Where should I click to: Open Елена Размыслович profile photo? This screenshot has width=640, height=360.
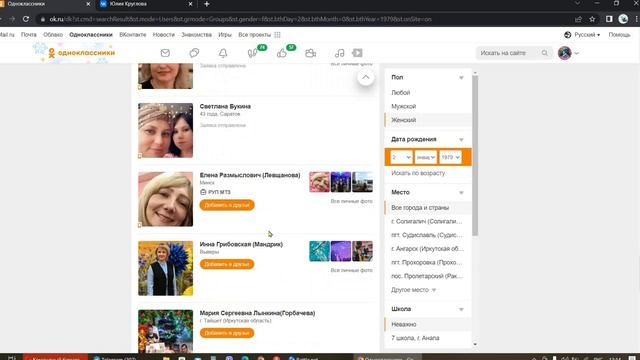pyautogui.click(x=165, y=199)
